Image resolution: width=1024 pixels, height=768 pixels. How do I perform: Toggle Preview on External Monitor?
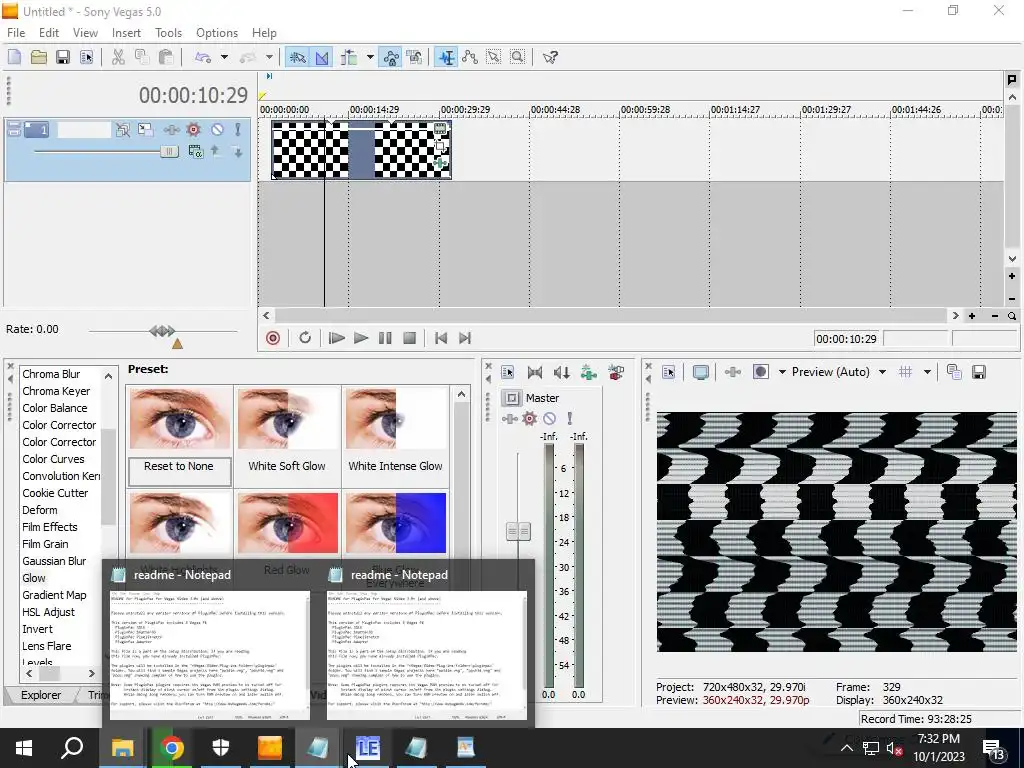pyautogui.click(x=701, y=372)
